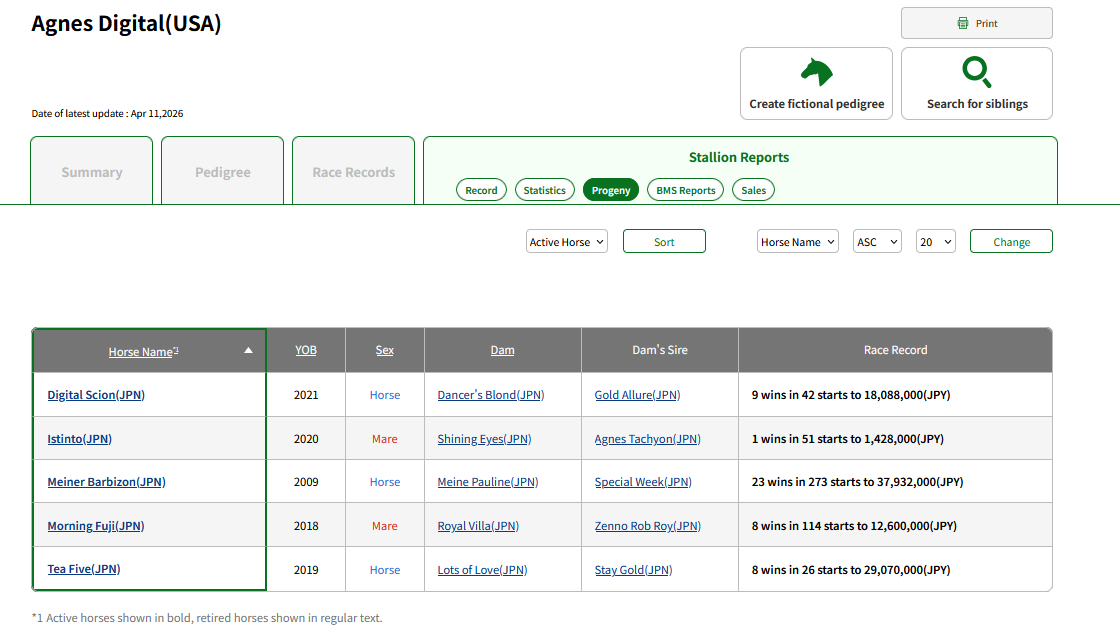Image resolution: width=1120 pixels, height=635 pixels.
Task: Click Sex value Mare in Istinto row
Action: 384,439
